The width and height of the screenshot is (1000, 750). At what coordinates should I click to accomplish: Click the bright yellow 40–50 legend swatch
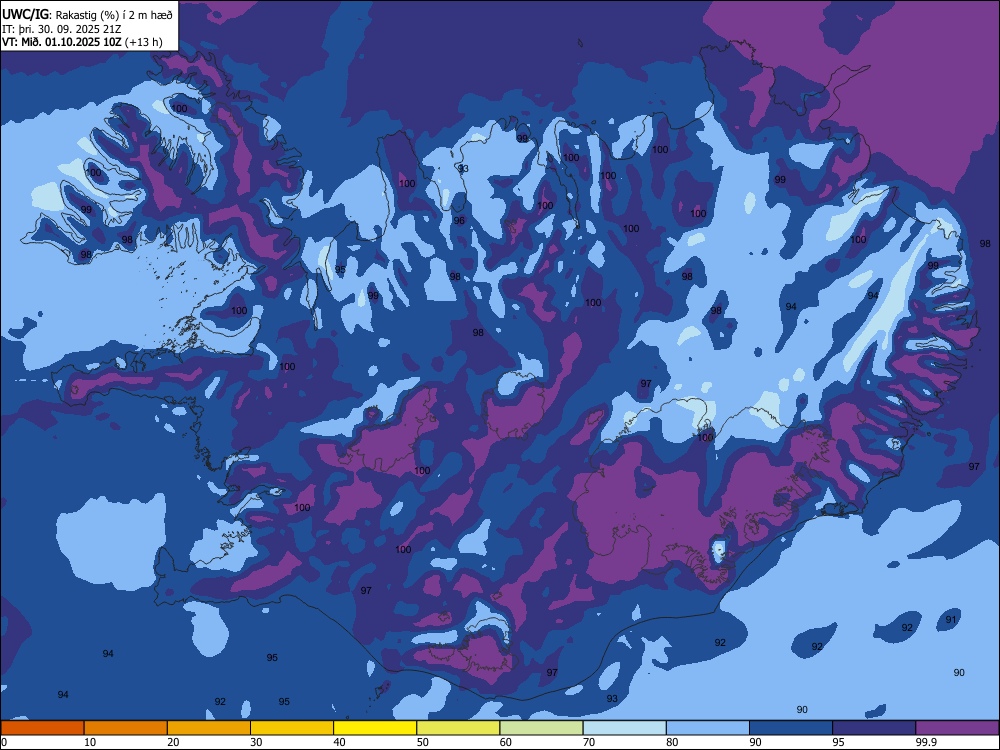coord(375,728)
